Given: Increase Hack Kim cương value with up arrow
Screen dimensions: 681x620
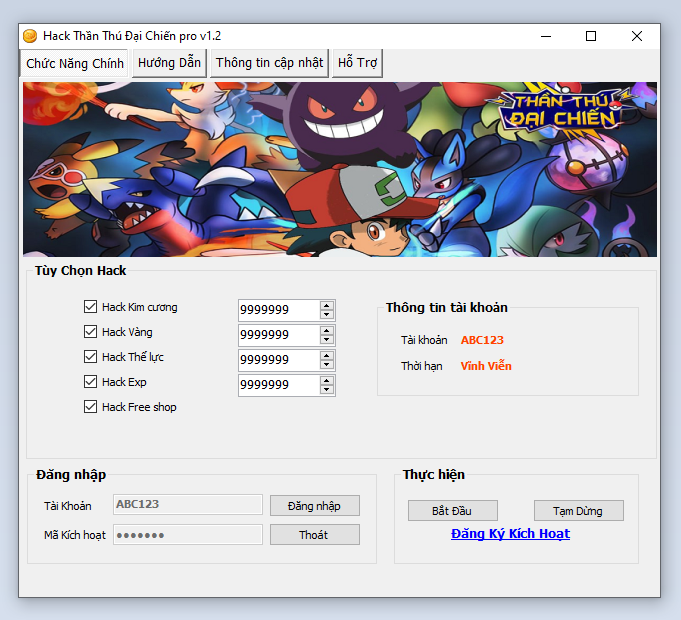Looking at the screenshot, I should pyautogui.click(x=327, y=305).
